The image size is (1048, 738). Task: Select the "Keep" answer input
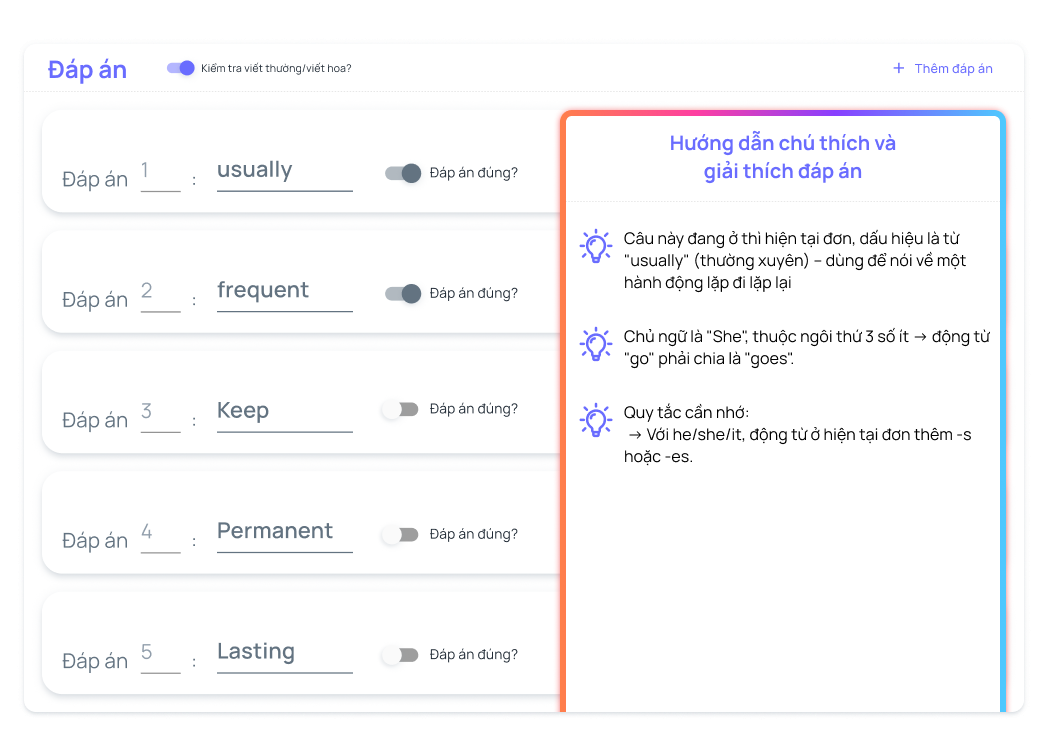click(284, 412)
